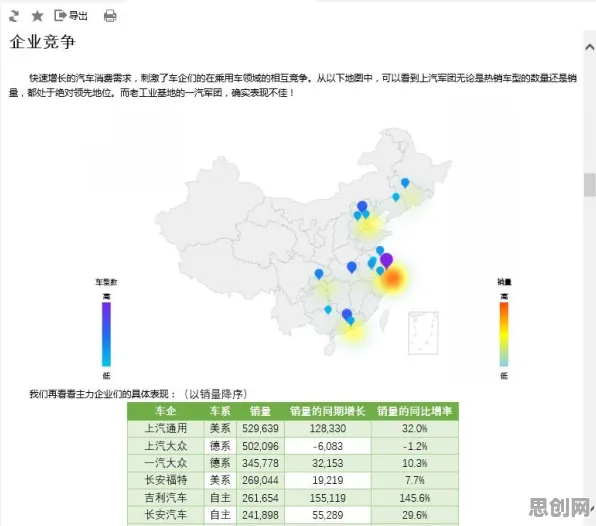Click the 销量 orange-yellow color legend bar
596x526 pixels.
coord(504,334)
